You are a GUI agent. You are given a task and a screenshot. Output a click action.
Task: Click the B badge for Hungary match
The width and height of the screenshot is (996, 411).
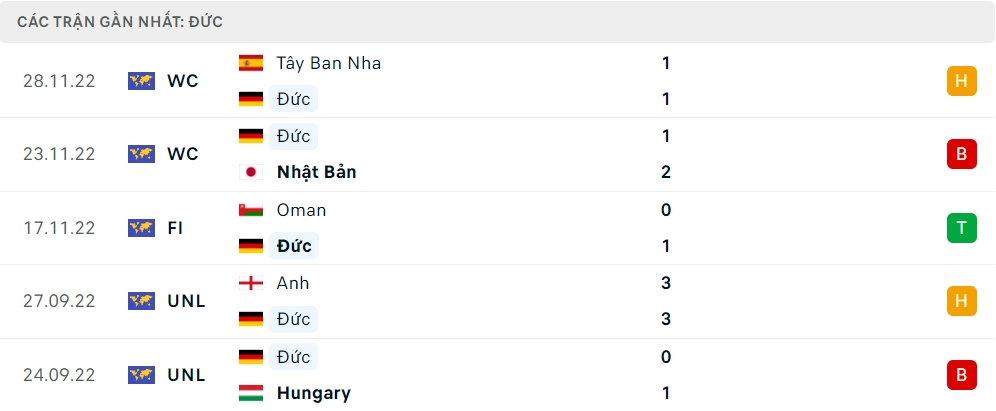click(961, 375)
